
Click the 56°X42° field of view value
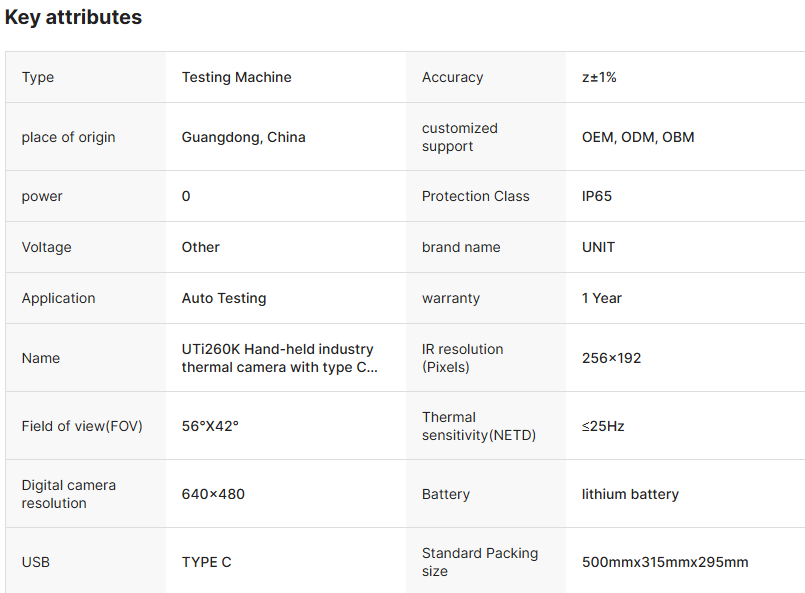(x=210, y=426)
